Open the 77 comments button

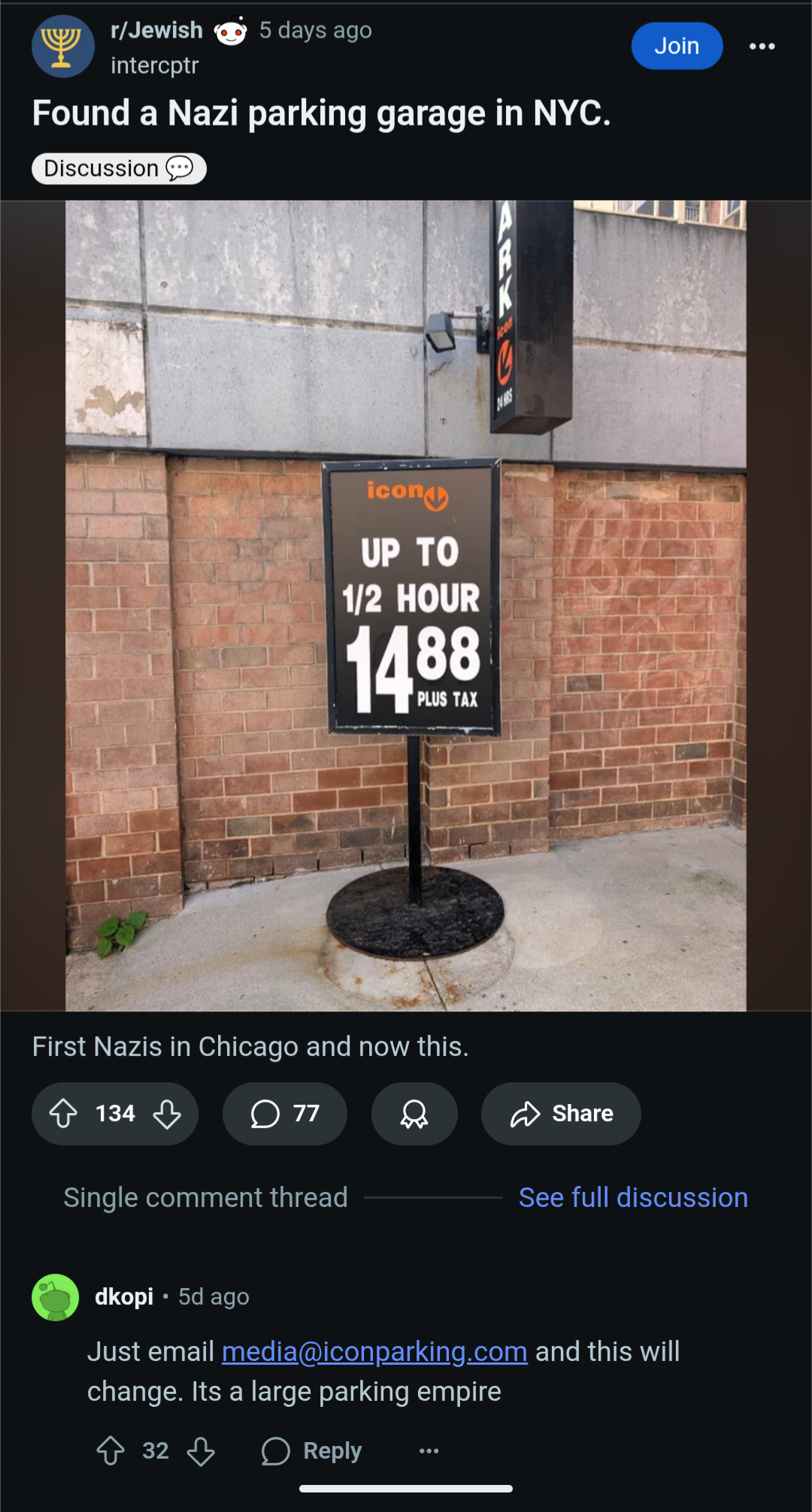285,1114
